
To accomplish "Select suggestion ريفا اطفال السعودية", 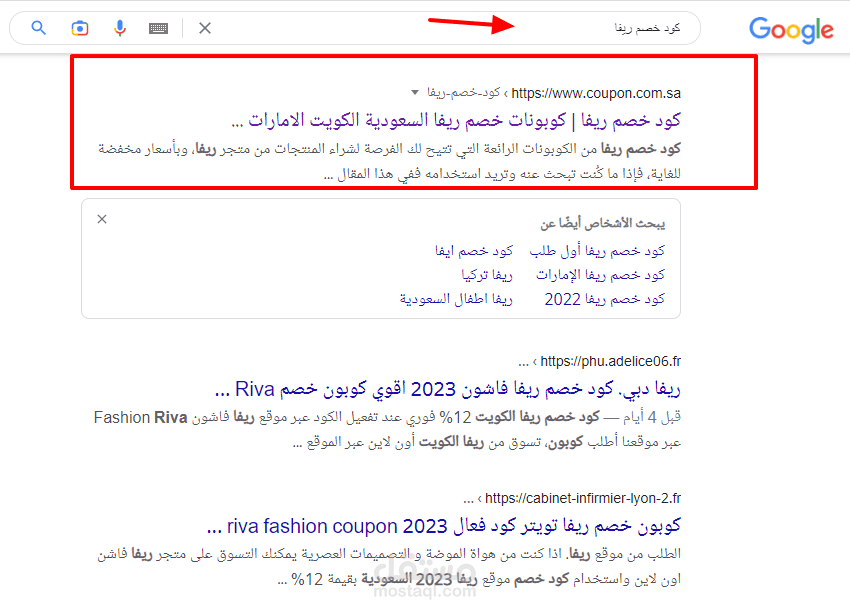I will click(x=456, y=299).
